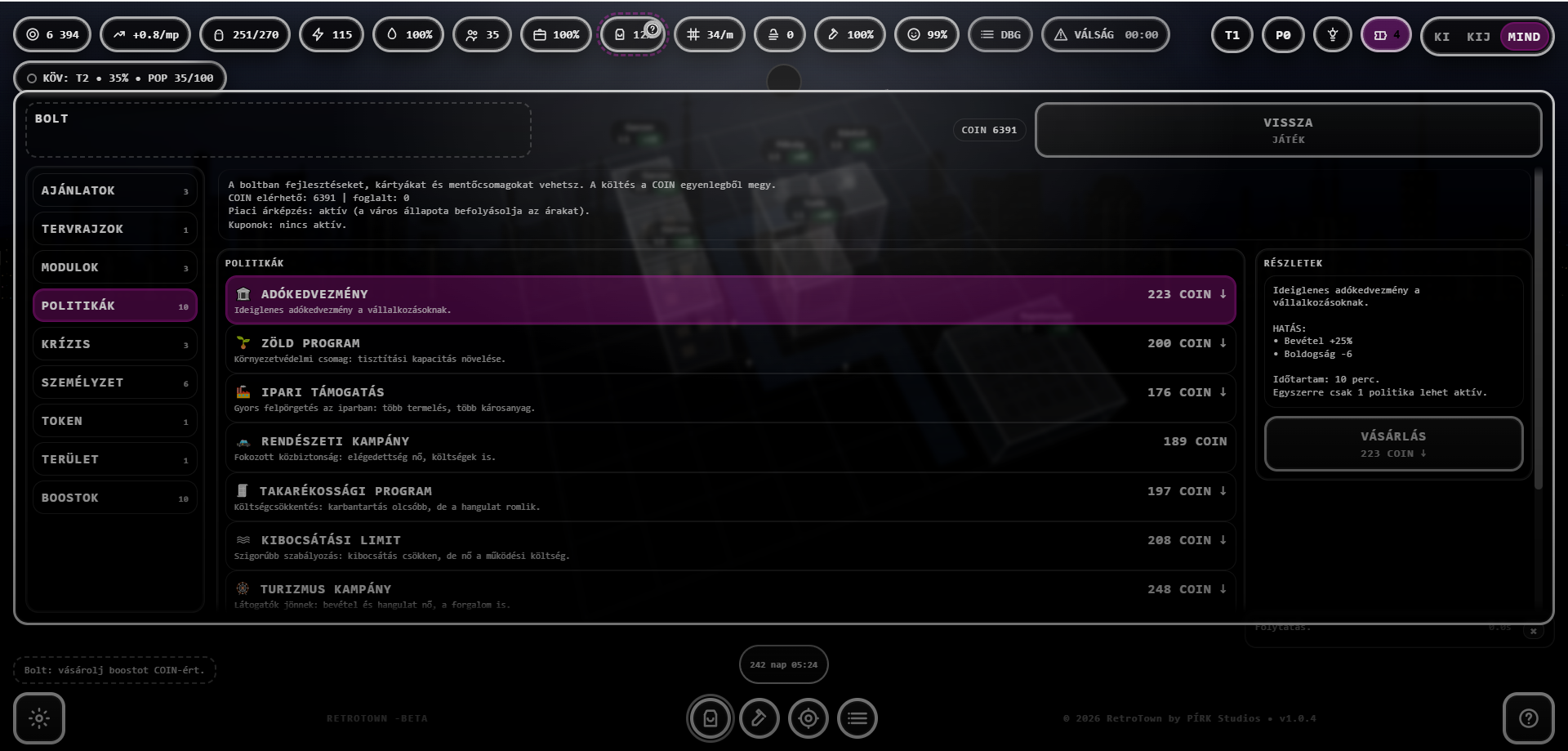Screen dimensions: 1568x751
Task: Click the crosshair target icon in bottom bar
Action: tap(808, 718)
